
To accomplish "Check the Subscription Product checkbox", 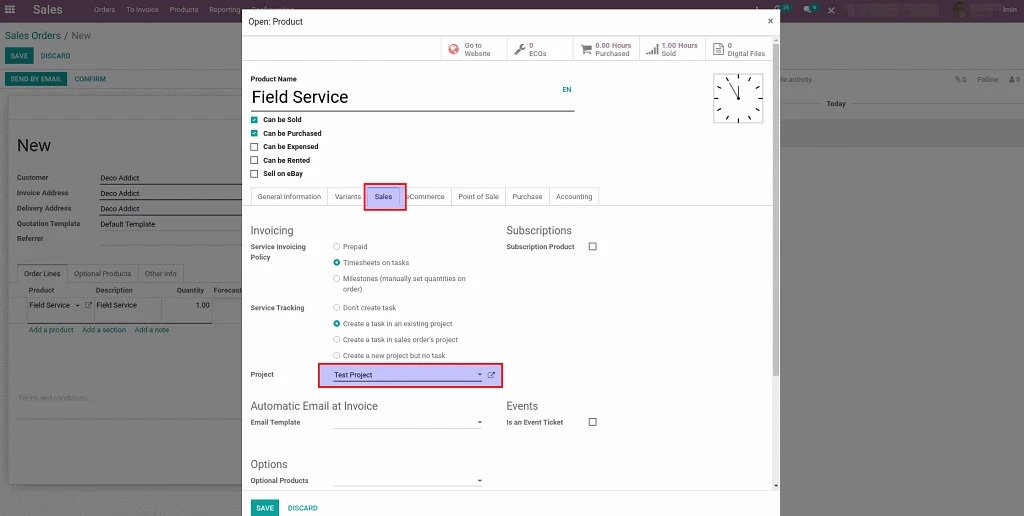I will (592, 247).
